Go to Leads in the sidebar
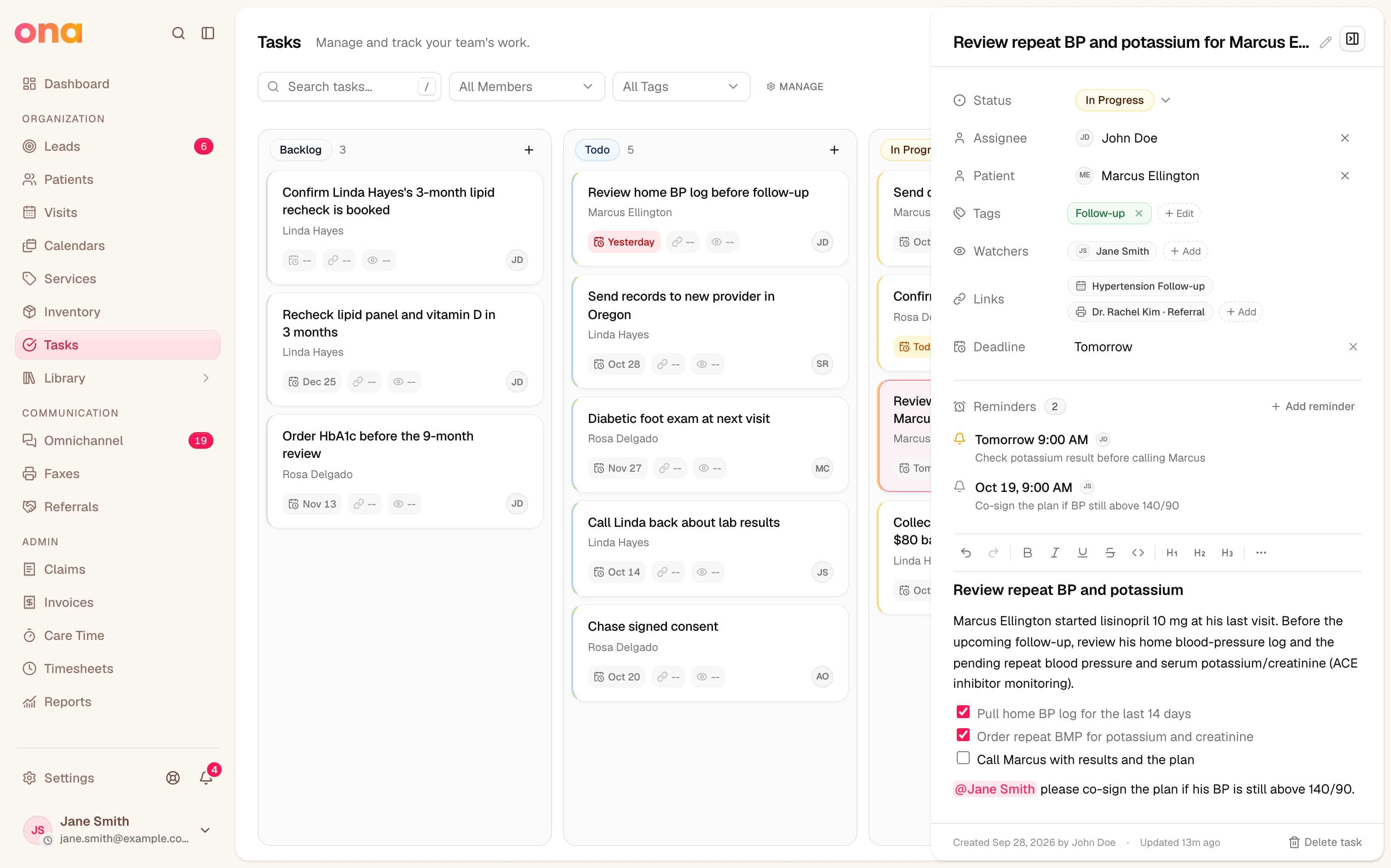 118,146
